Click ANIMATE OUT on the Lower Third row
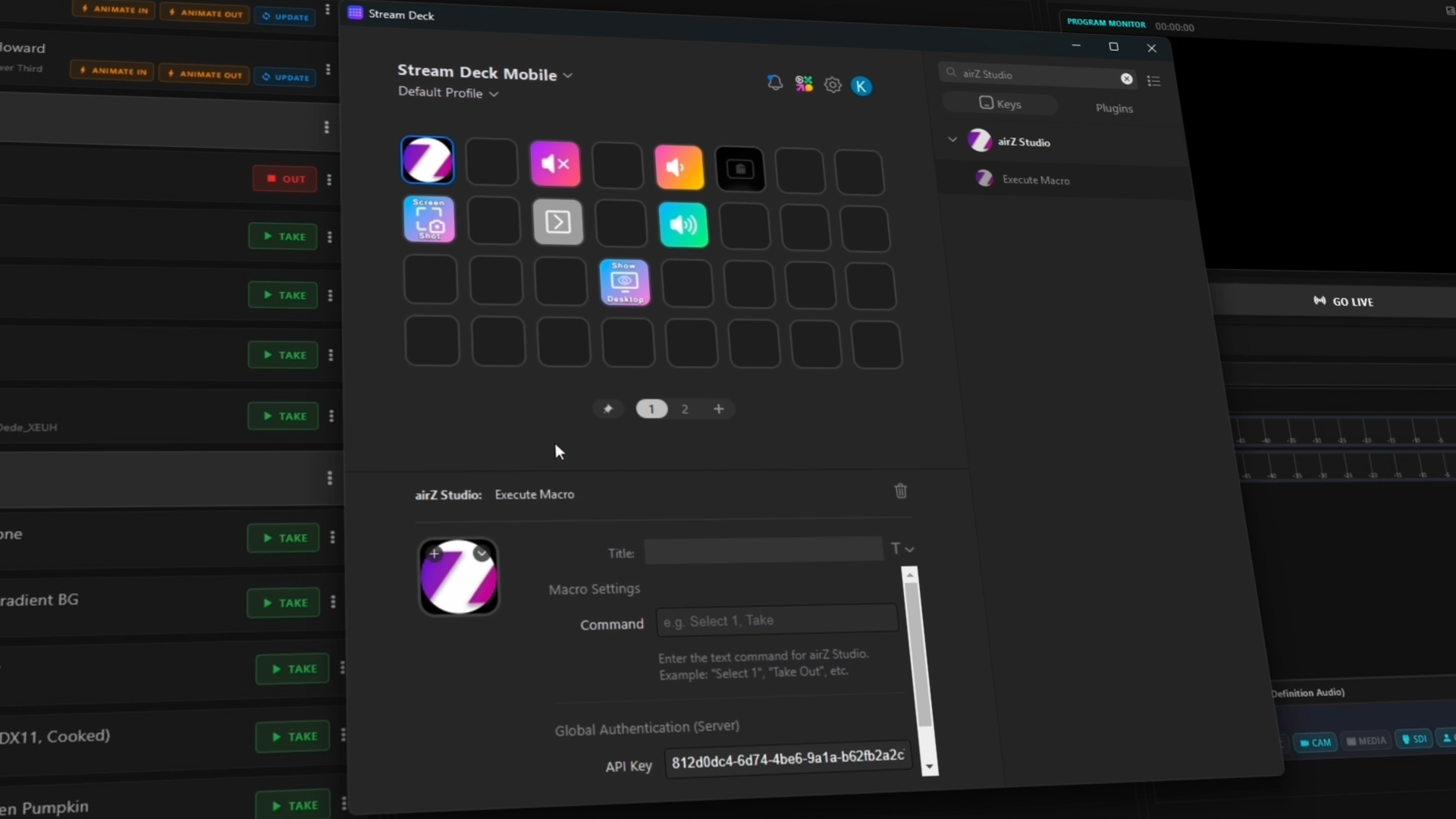 click(x=204, y=74)
